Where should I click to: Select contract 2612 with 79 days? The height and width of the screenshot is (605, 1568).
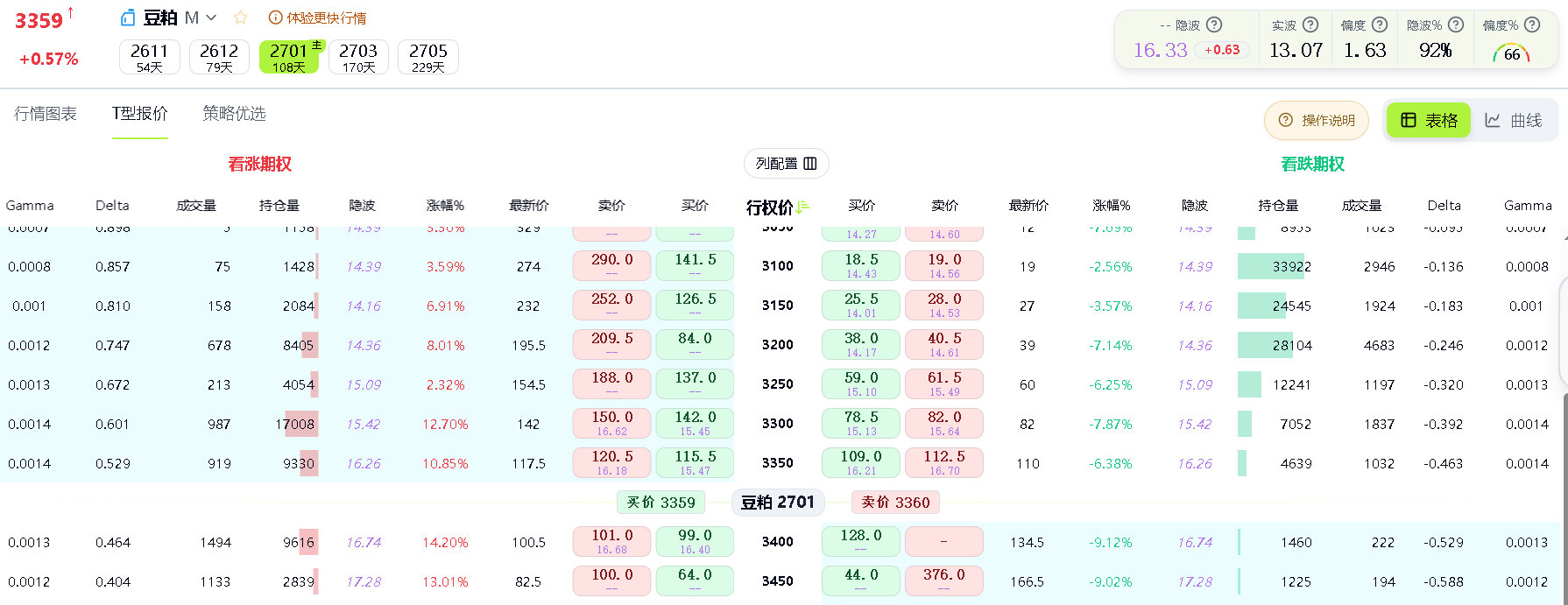[x=219, y=57]
